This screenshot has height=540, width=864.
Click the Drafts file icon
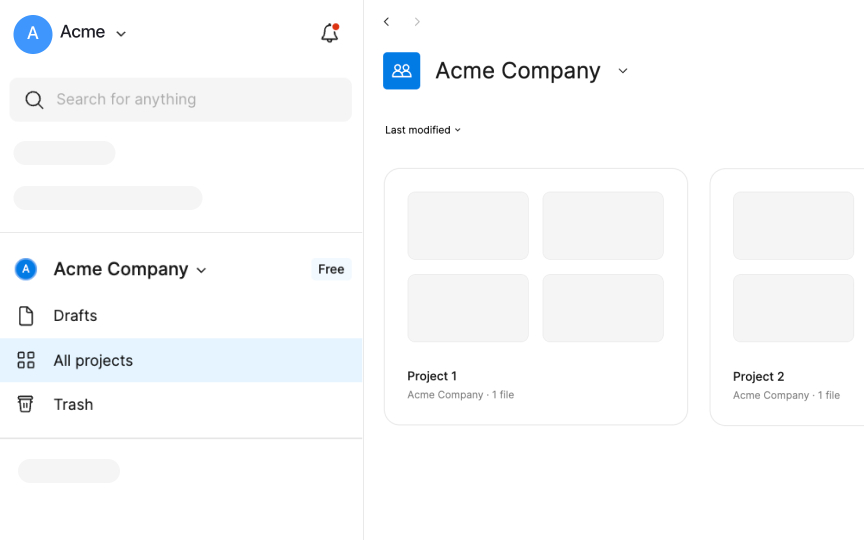pos(26,316)
